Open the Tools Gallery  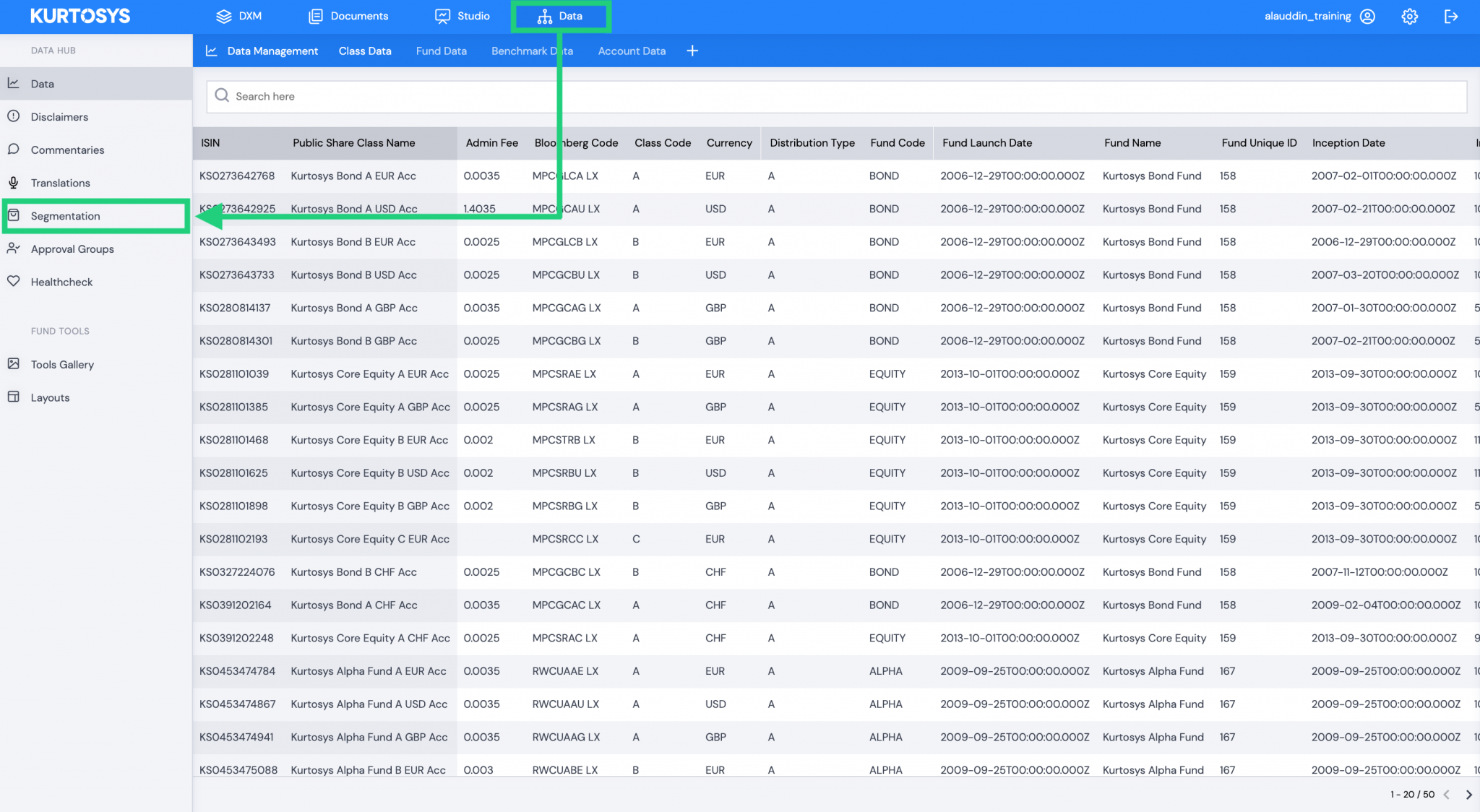[62, 364]
